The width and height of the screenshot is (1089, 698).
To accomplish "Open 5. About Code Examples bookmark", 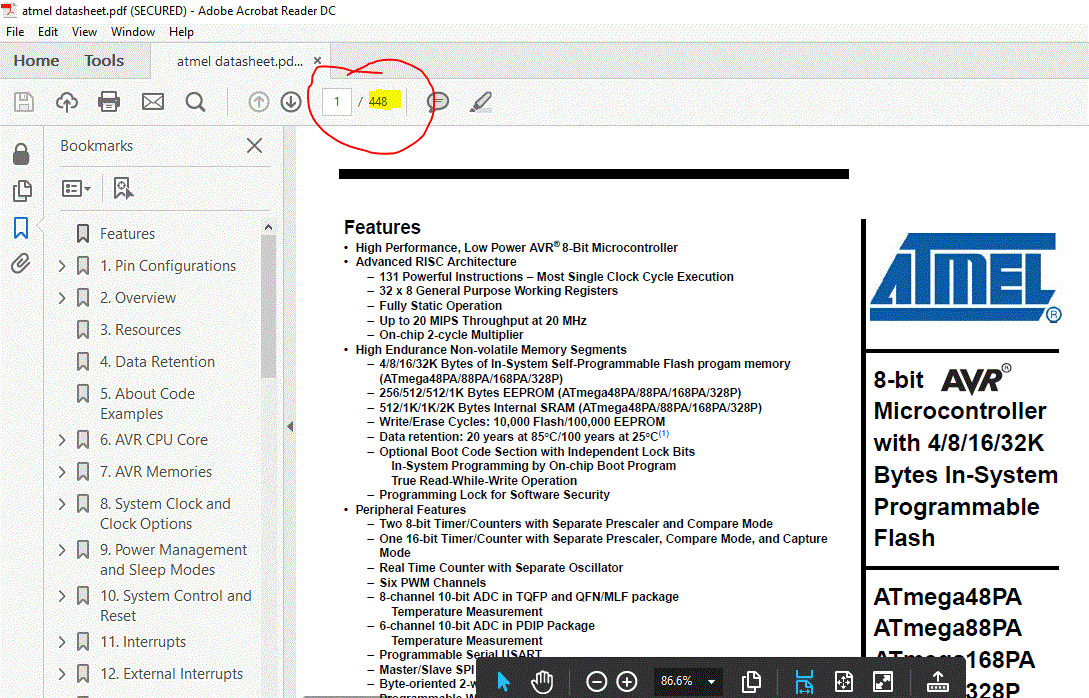I will [x=147, y=404].
